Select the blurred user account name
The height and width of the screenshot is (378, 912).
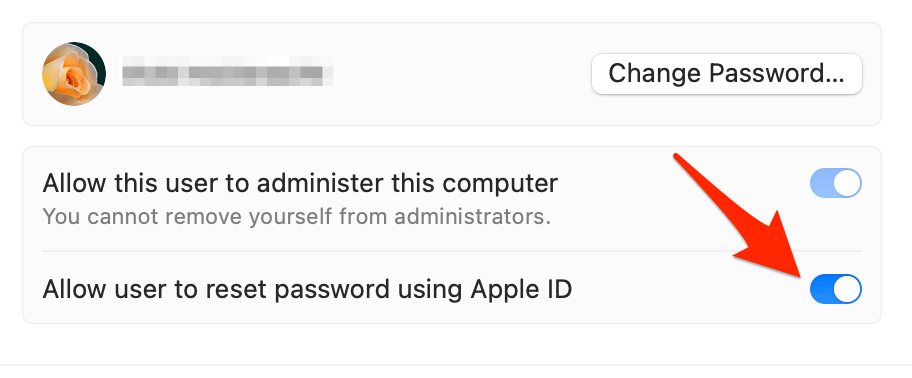[x=227, y=74]
